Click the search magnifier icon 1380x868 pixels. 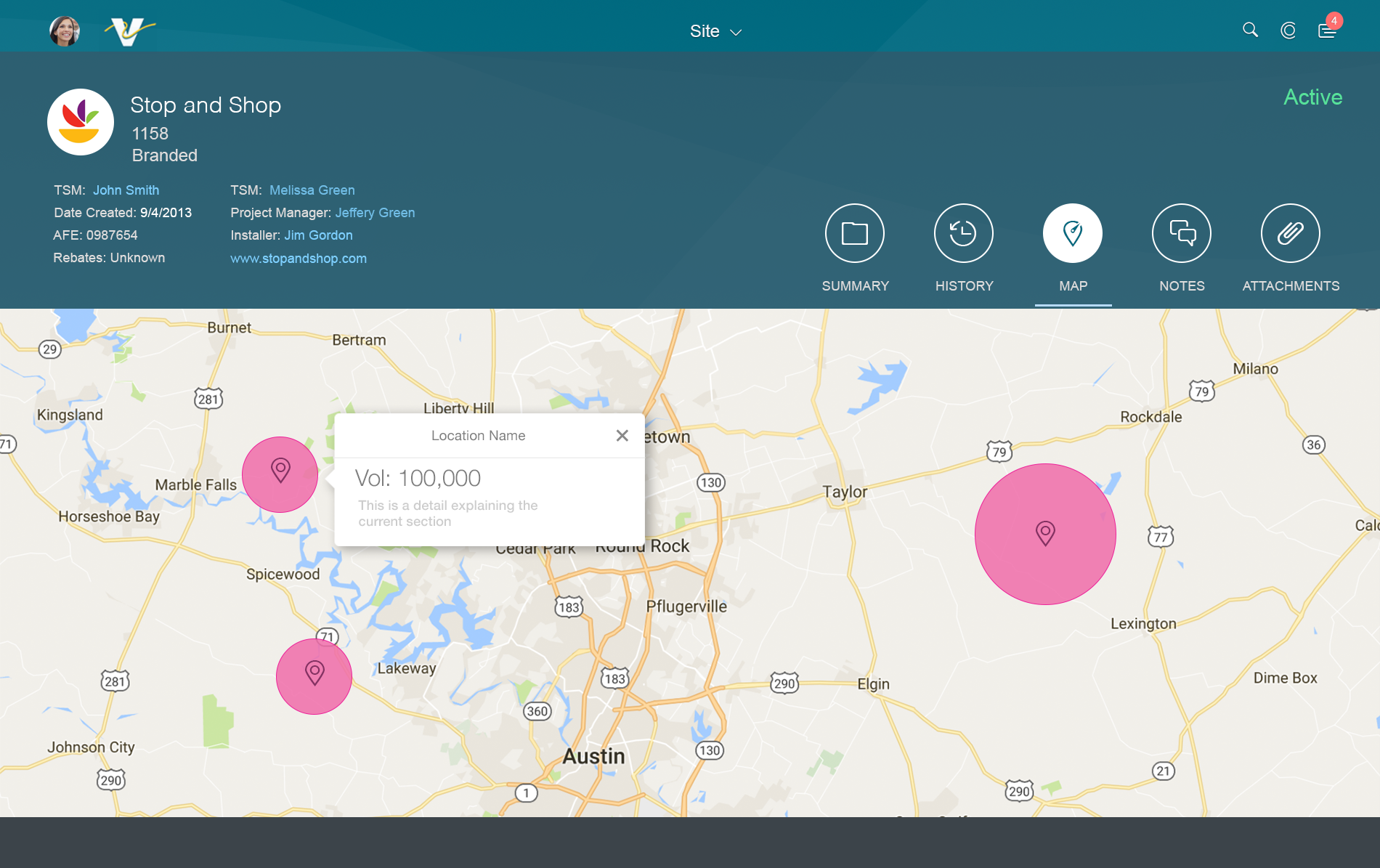tap(1250, 30)
